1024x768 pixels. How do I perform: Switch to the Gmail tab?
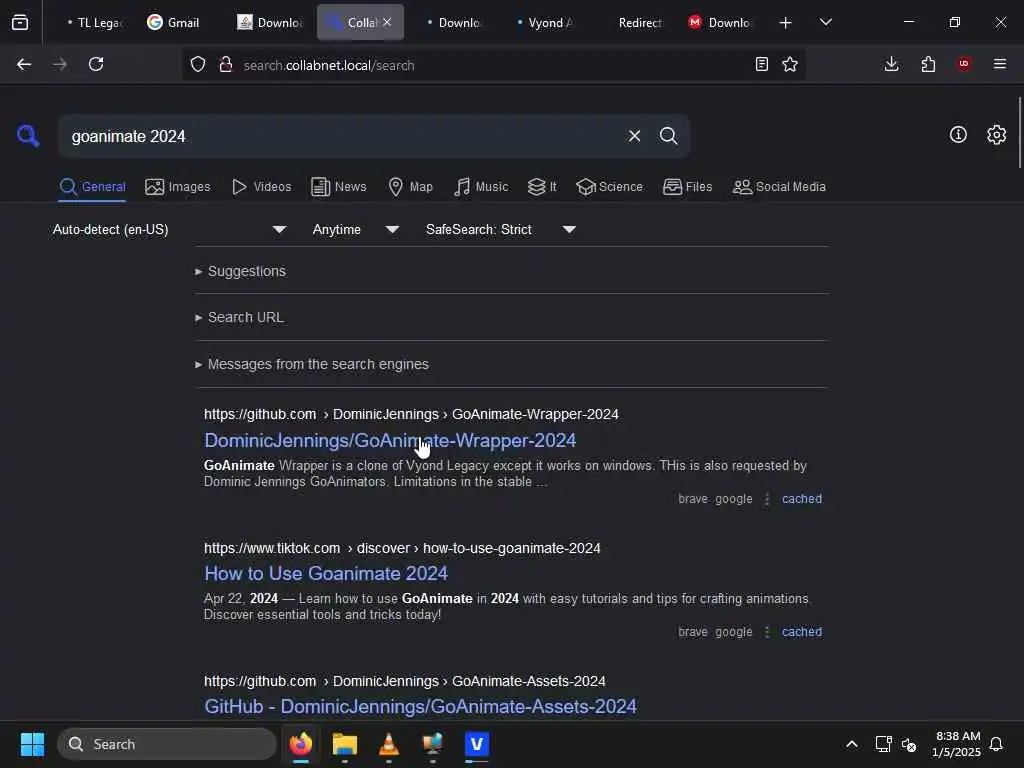tap(173, 23)
